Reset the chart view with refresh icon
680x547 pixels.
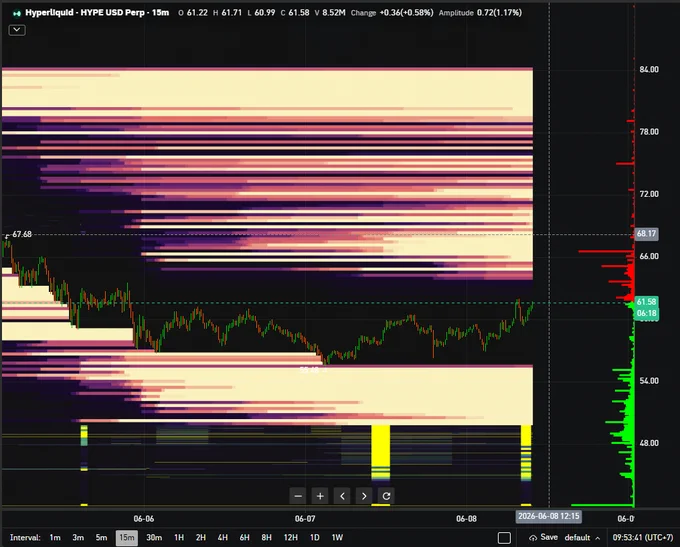[386, 496]
